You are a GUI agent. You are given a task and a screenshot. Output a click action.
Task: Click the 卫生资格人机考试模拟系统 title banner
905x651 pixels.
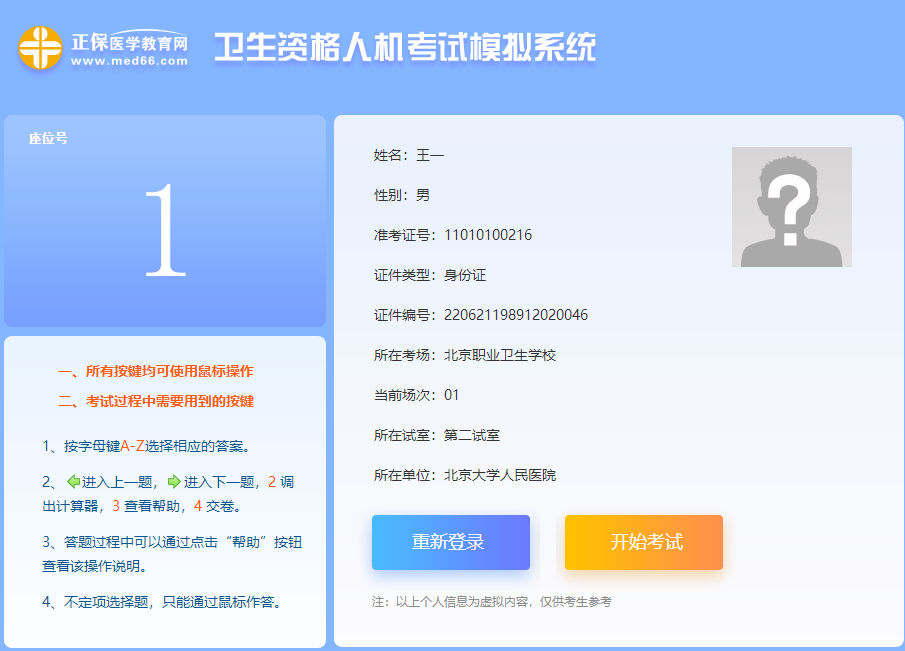(403, 48)
